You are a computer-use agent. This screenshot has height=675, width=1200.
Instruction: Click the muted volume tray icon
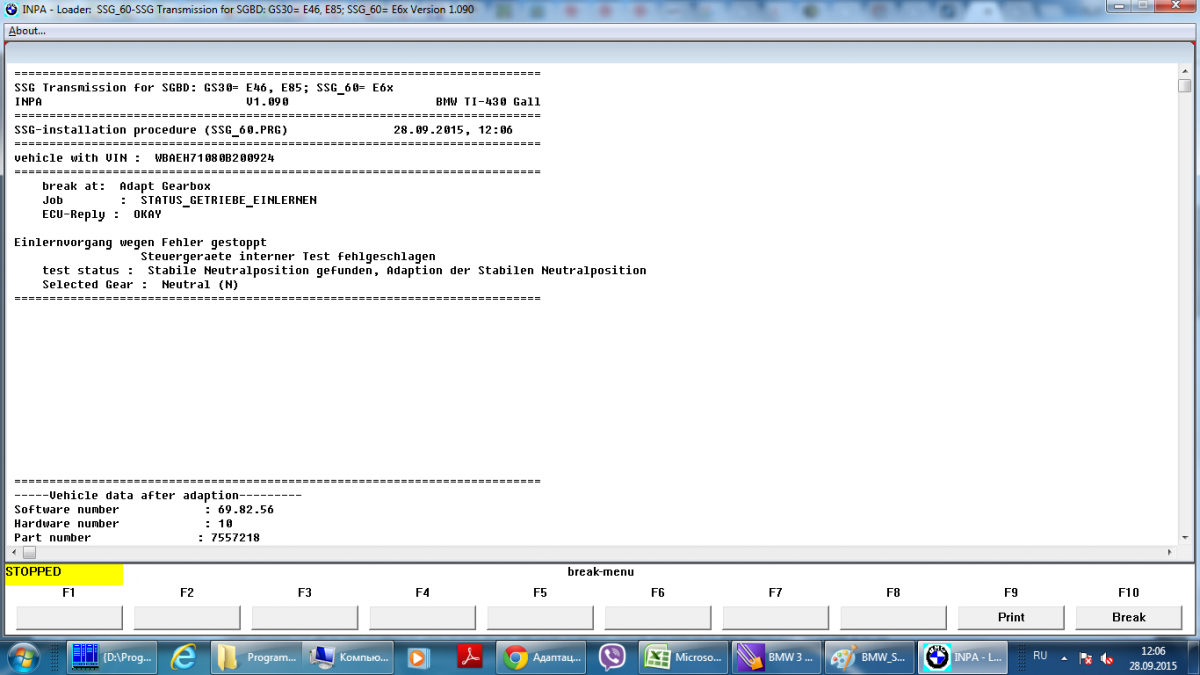(x=1107, y=659)
